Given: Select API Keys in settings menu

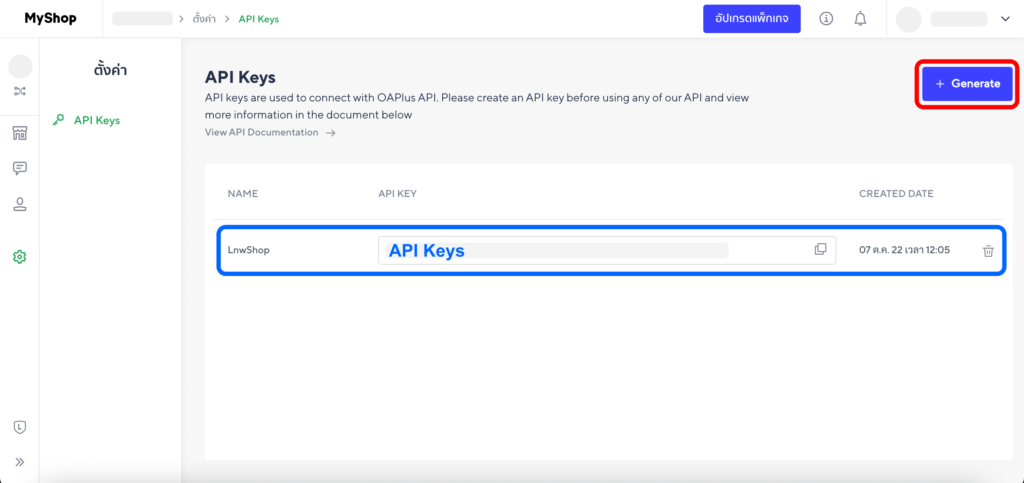Looking at the screenshot, I should tap(96, 120).
